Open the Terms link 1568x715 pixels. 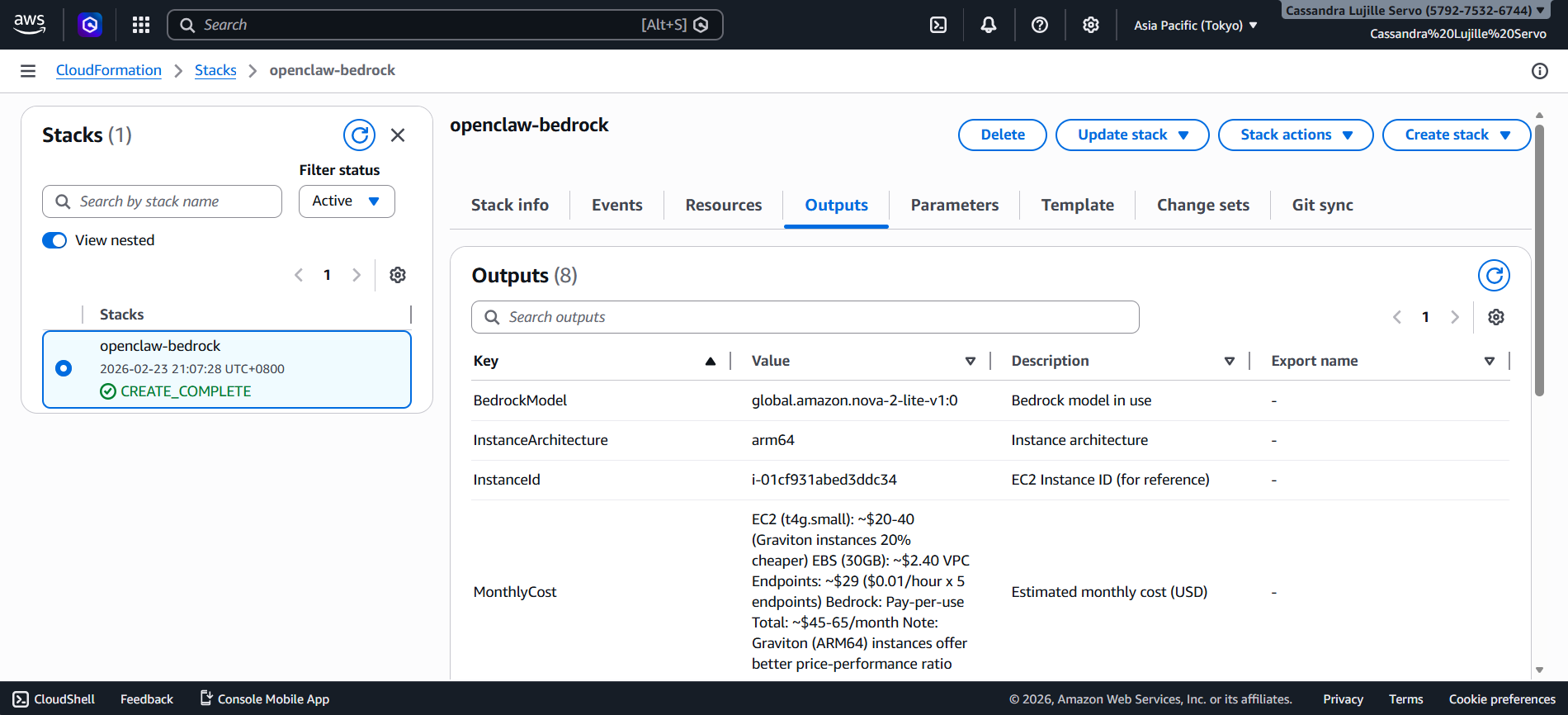tap(1405, 699)
